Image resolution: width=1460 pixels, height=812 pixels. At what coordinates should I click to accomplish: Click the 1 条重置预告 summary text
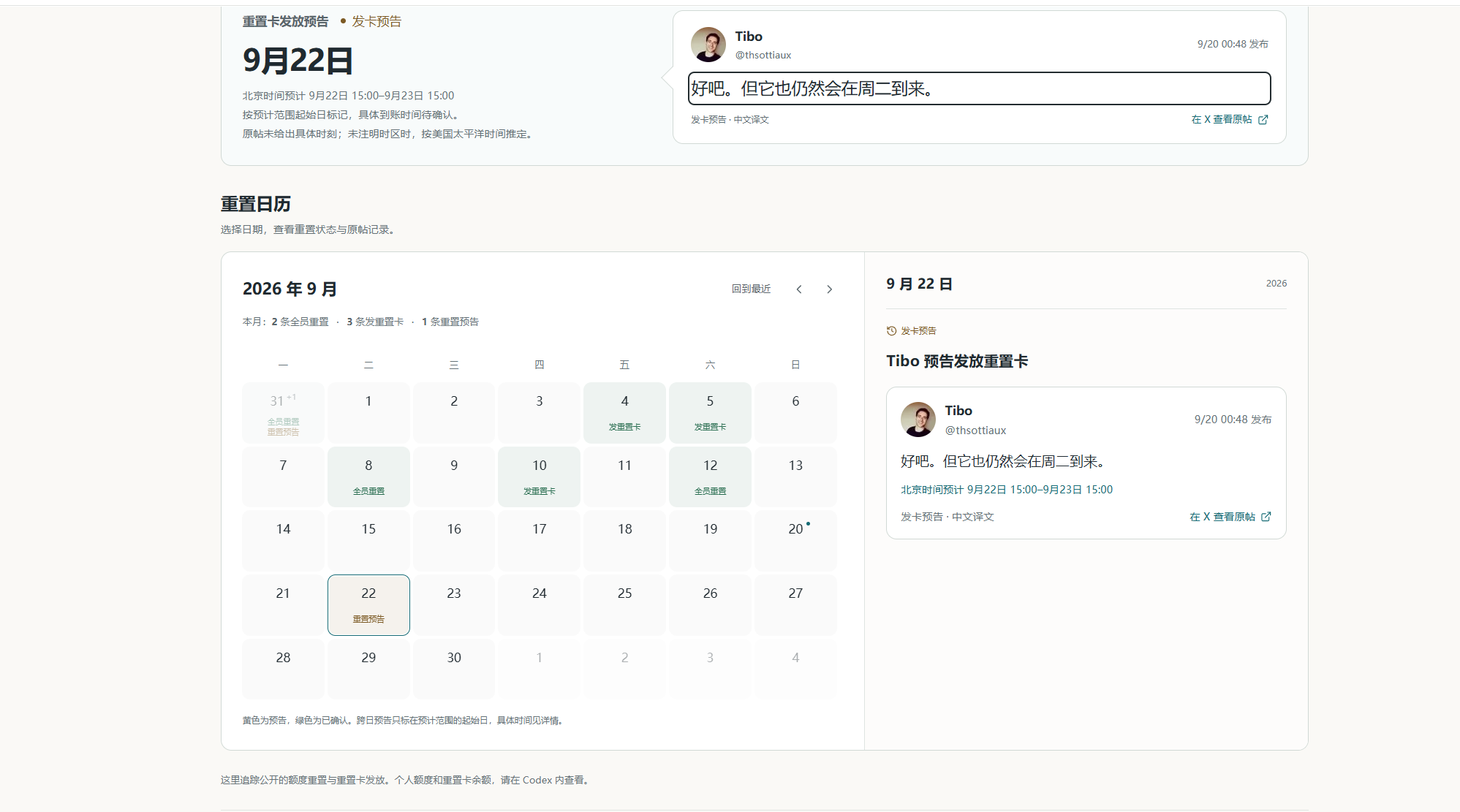[450, 322]
